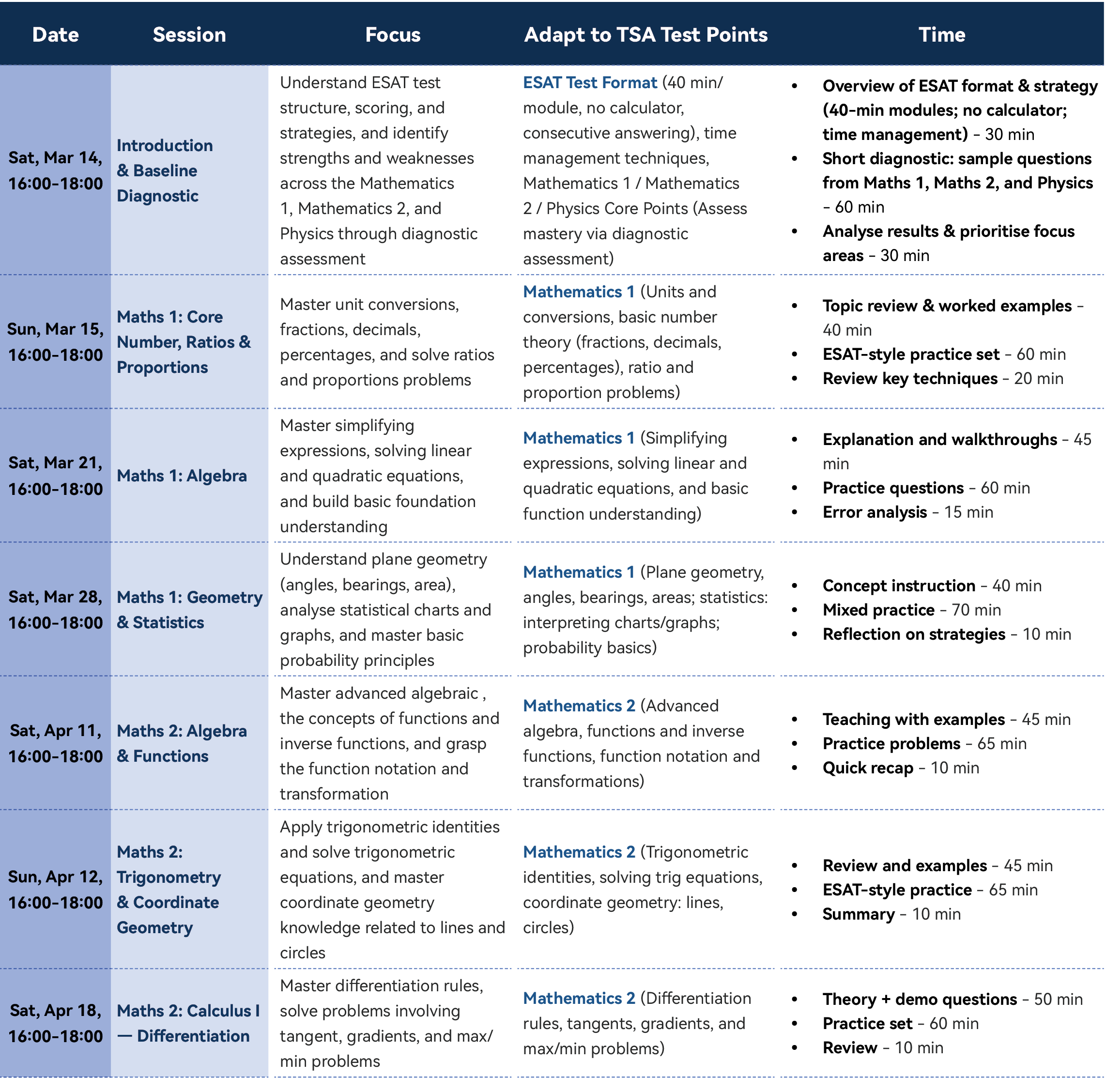Open the ESAT Test Format link
This screenshot has width=1106, height=1092.
pyautogui.click(x=590, y=82)
